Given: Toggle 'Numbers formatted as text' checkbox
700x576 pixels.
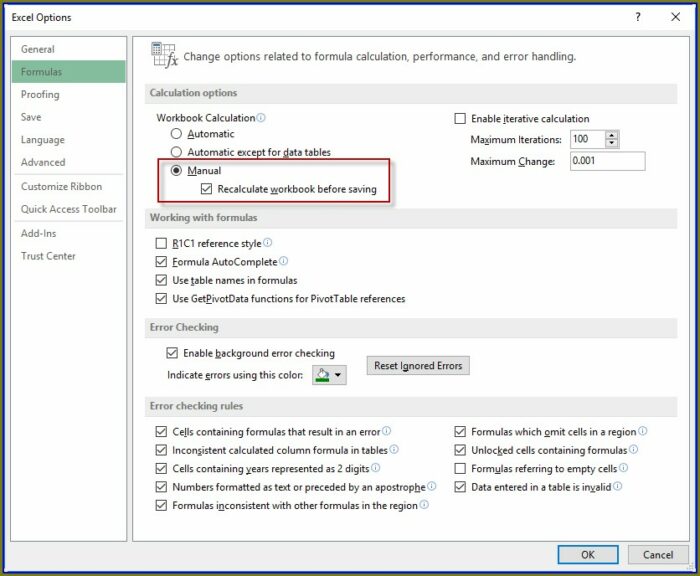Looking at the screenshot, I should pos(161,487).
